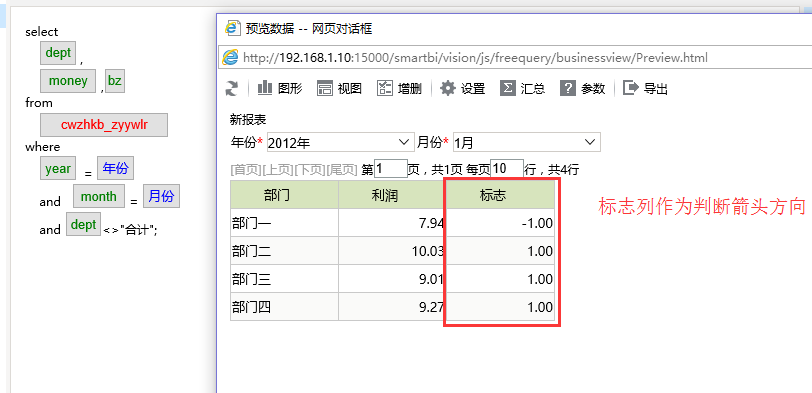The image size is (812, 393).
Task: Click the 首页 first page link
Action: 246,169
